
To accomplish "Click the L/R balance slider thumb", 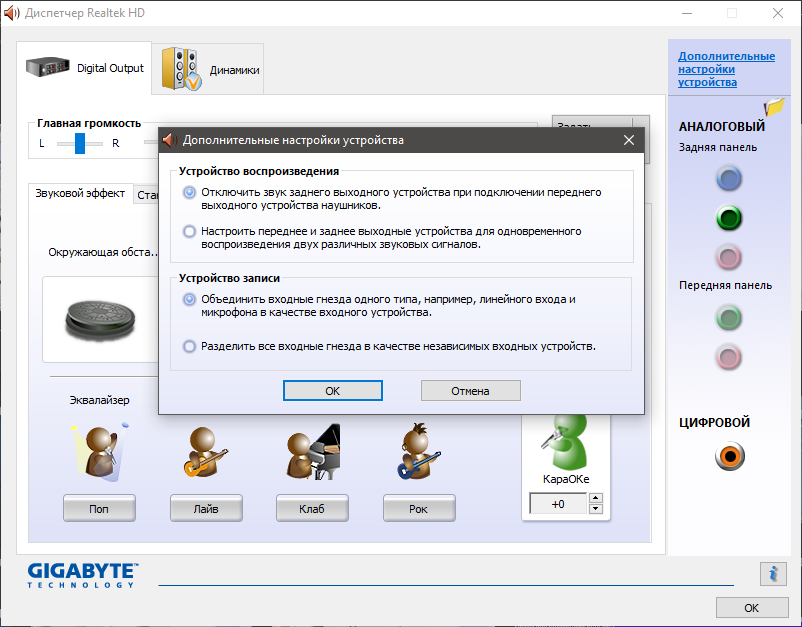I will point(80,143).
